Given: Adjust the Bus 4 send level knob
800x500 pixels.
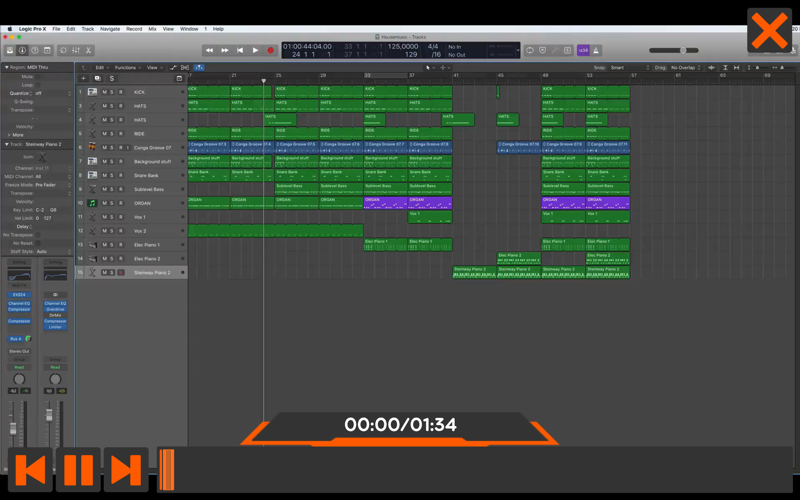Looking at the screenshot, I should [28, 339].
